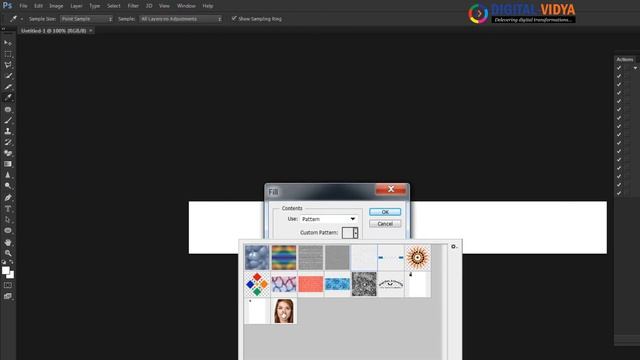640x360 pixels.
Task: Swap foreground and background colors
Action: 11,262
